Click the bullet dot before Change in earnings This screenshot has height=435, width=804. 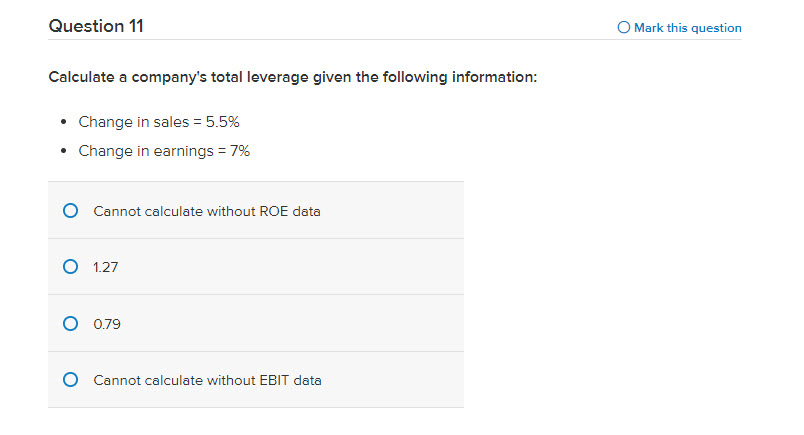click(x=64, y=151)
